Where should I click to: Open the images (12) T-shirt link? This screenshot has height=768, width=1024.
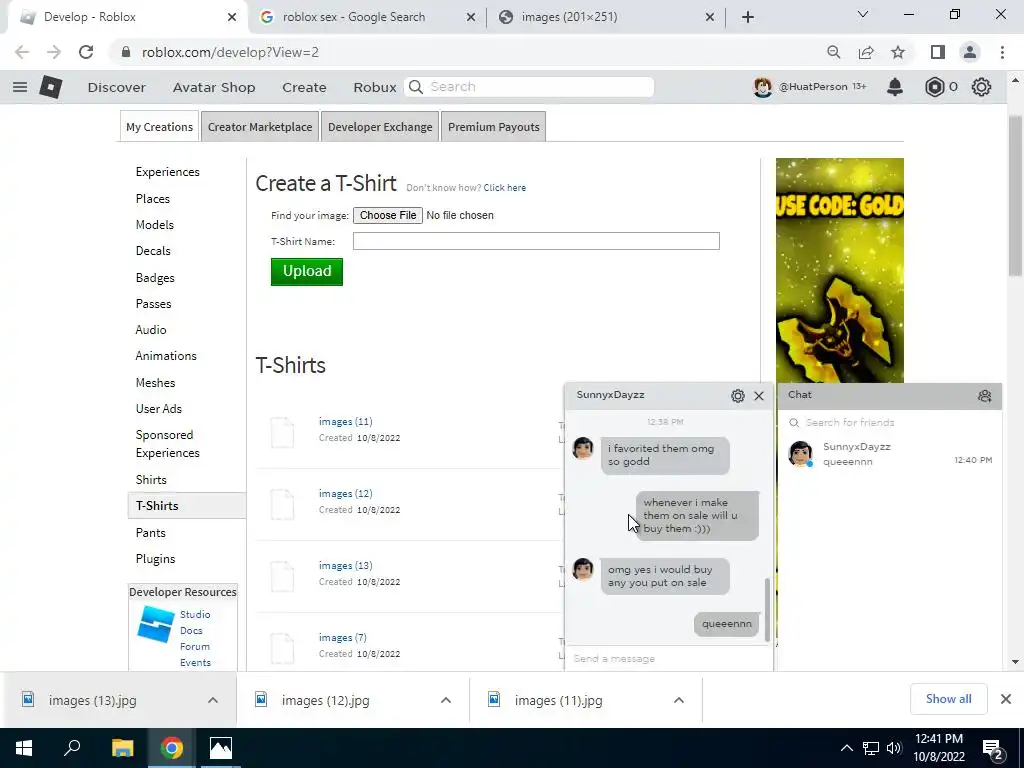point(345,494)
